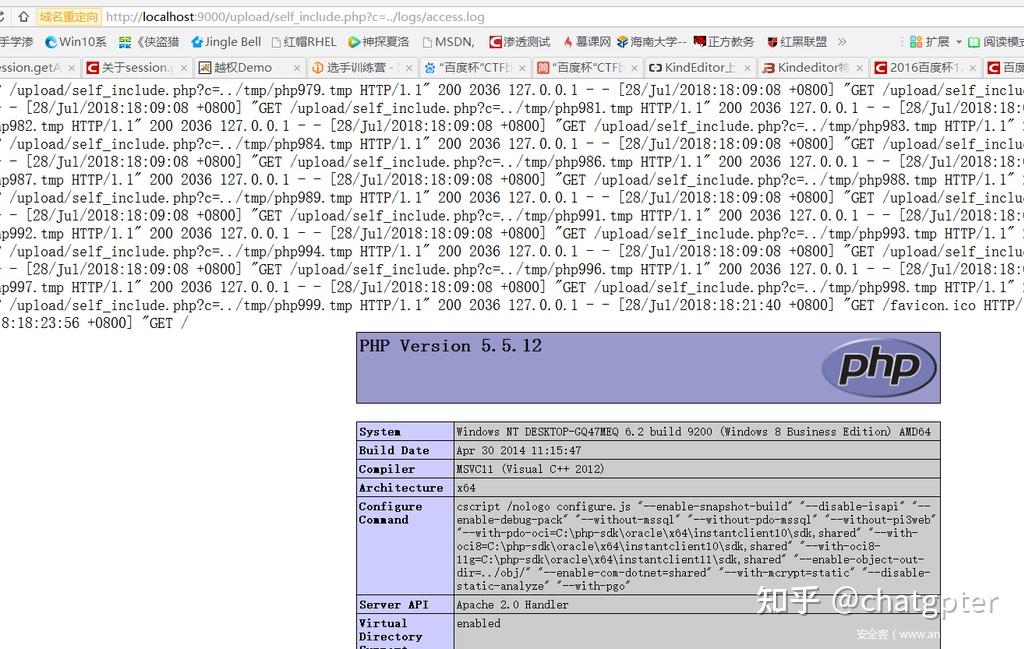Click the PHP Version 5.5.12 heading

click(451, 346)
